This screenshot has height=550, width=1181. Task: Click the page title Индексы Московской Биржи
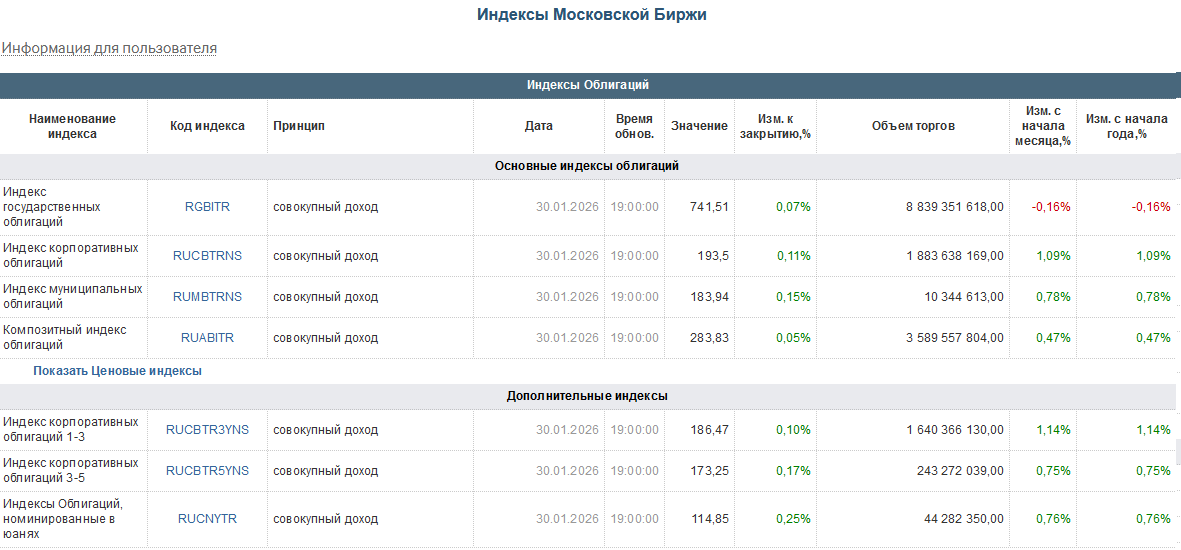pyautogui.click(x=591, y=14)
